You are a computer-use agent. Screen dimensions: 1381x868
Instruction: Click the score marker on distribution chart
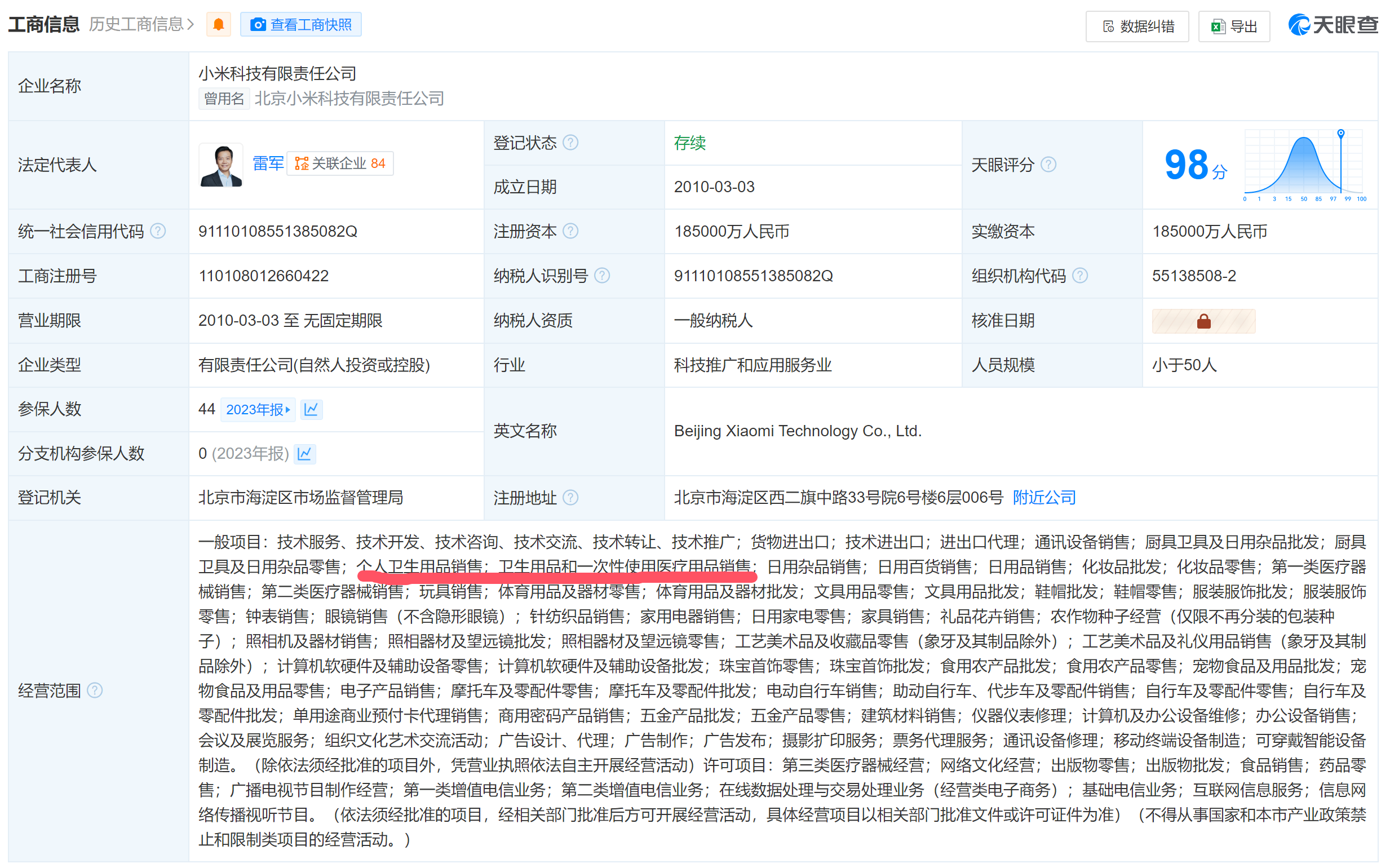[x=1341, y=134]
